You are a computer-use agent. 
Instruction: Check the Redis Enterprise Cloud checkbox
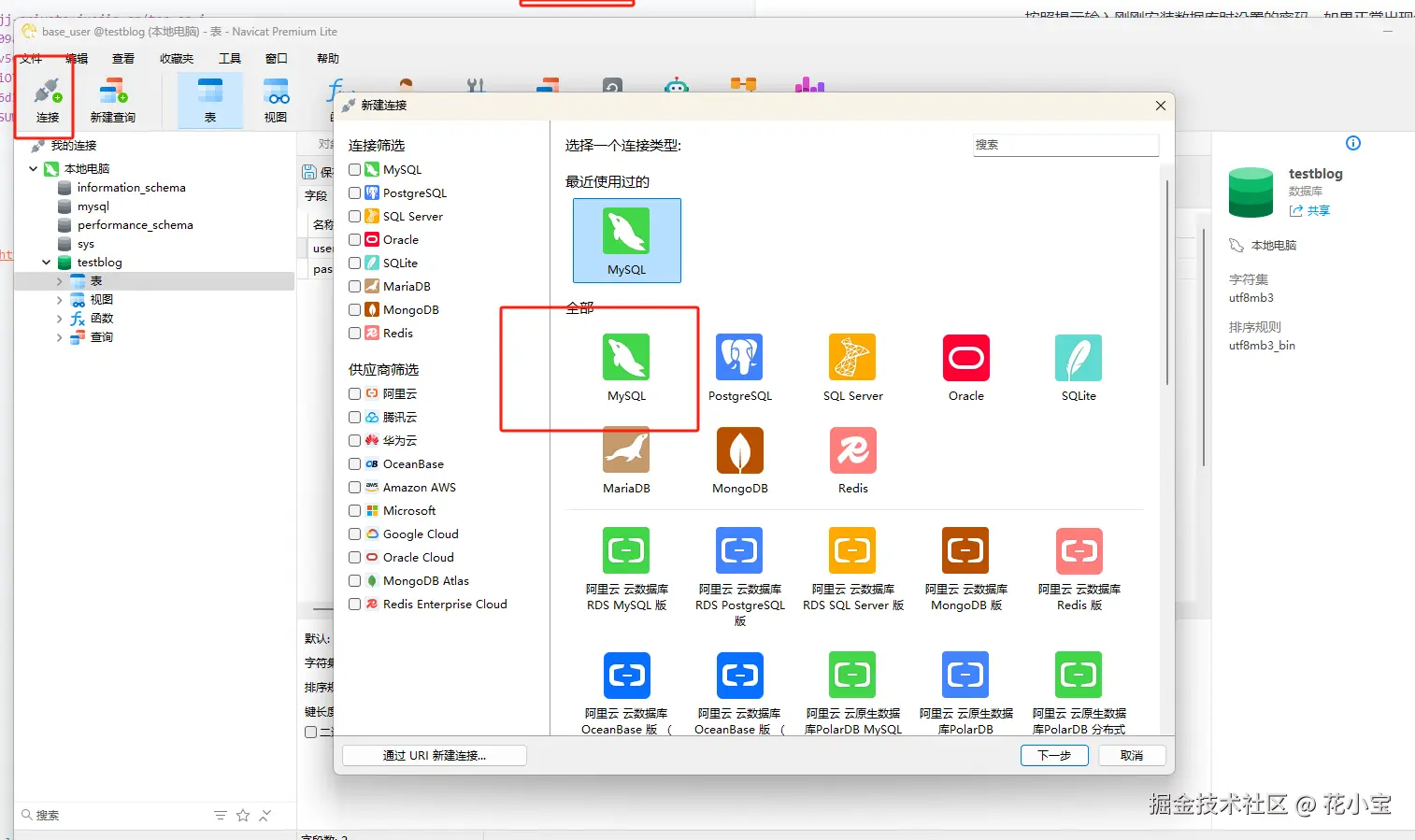point(355,605)
